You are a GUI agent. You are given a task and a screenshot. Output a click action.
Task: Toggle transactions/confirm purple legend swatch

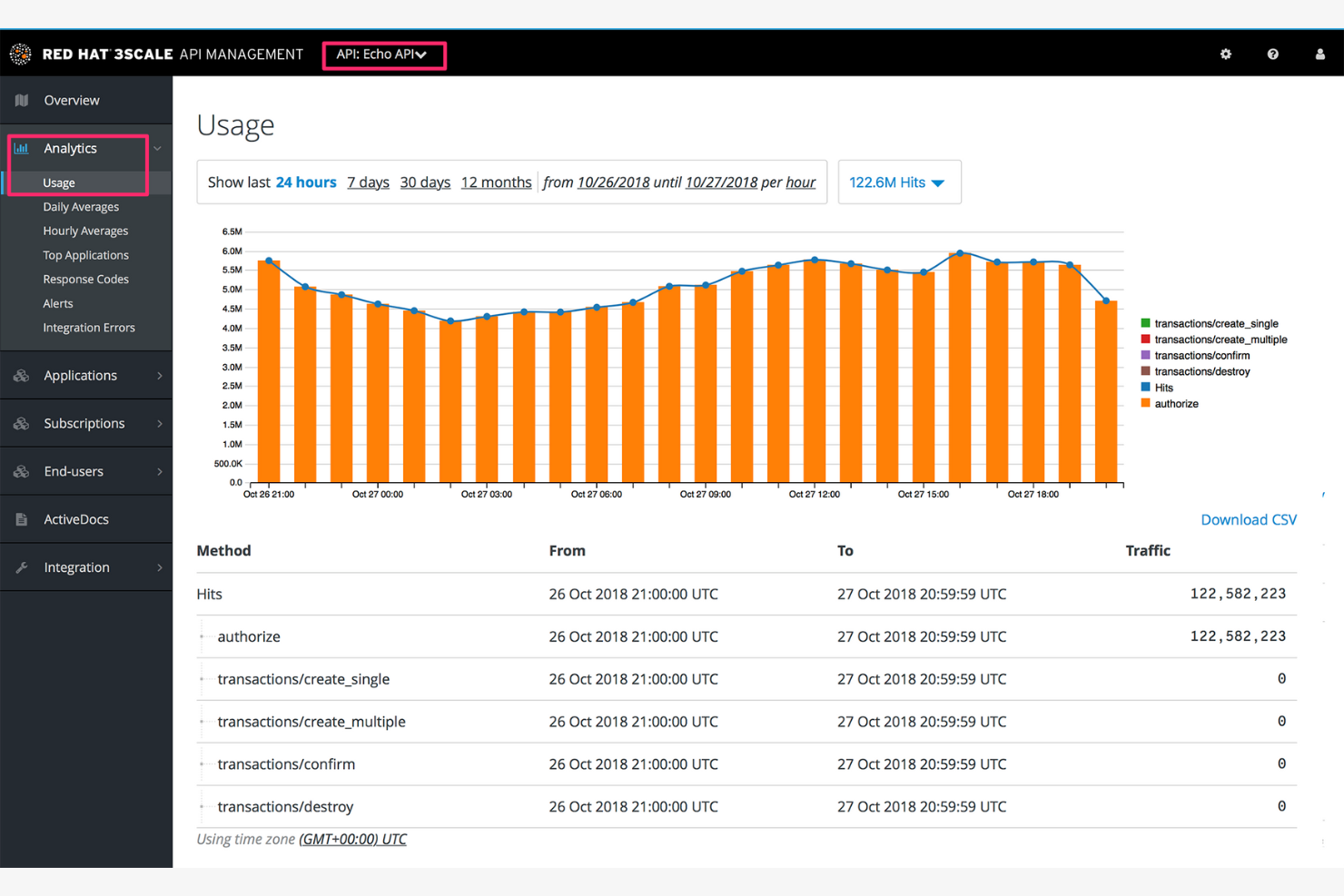(1145, 356)
